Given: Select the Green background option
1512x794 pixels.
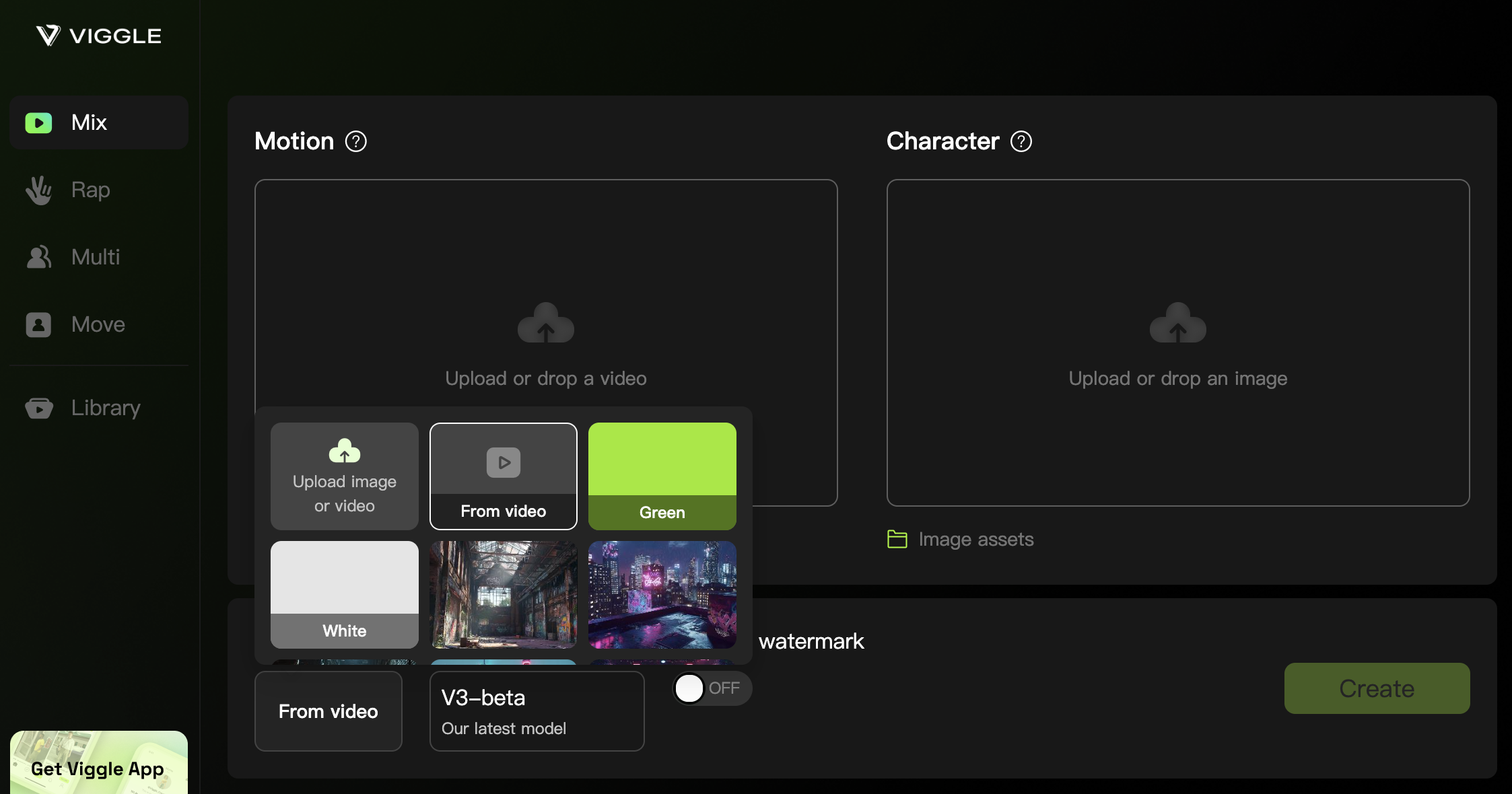Looking at the screenshot, I should coord(662,475).
